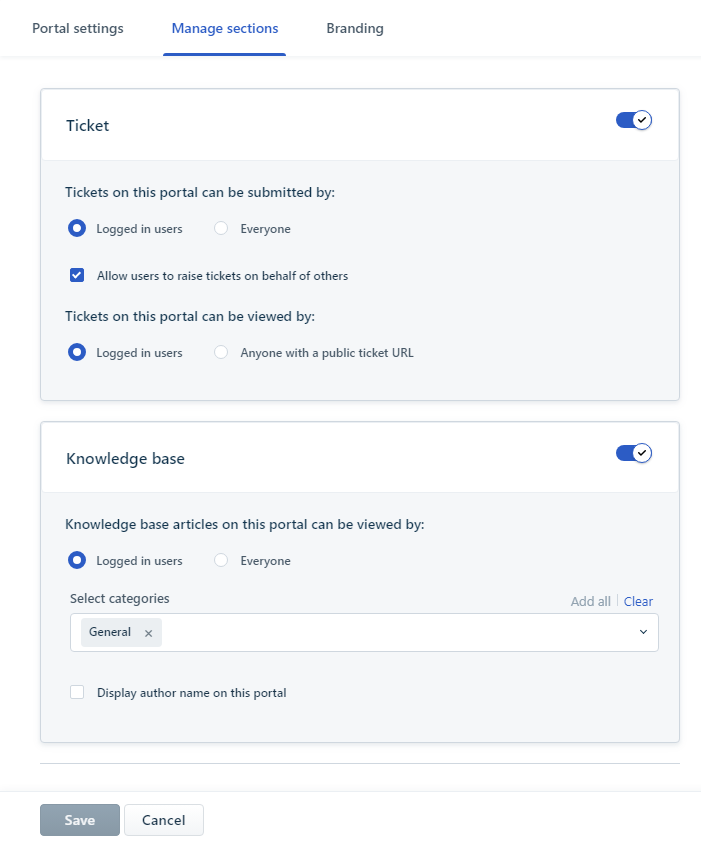Select Logged in users for knowledge base

click(77, 561)
